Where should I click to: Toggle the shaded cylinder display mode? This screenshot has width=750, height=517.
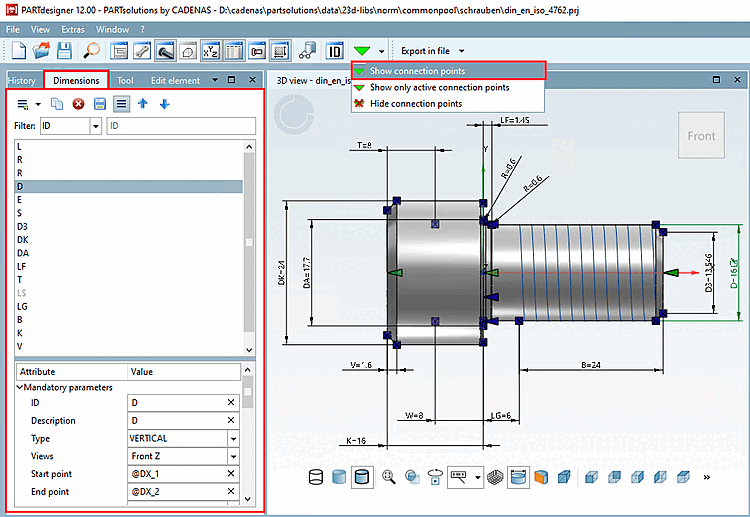(x=338, y=478)
